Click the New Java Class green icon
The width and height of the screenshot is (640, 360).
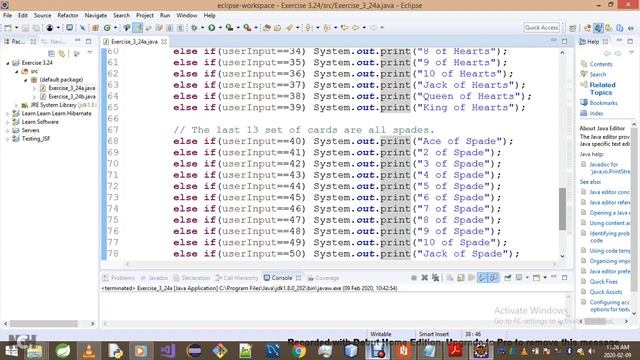[x=107, y=28]
